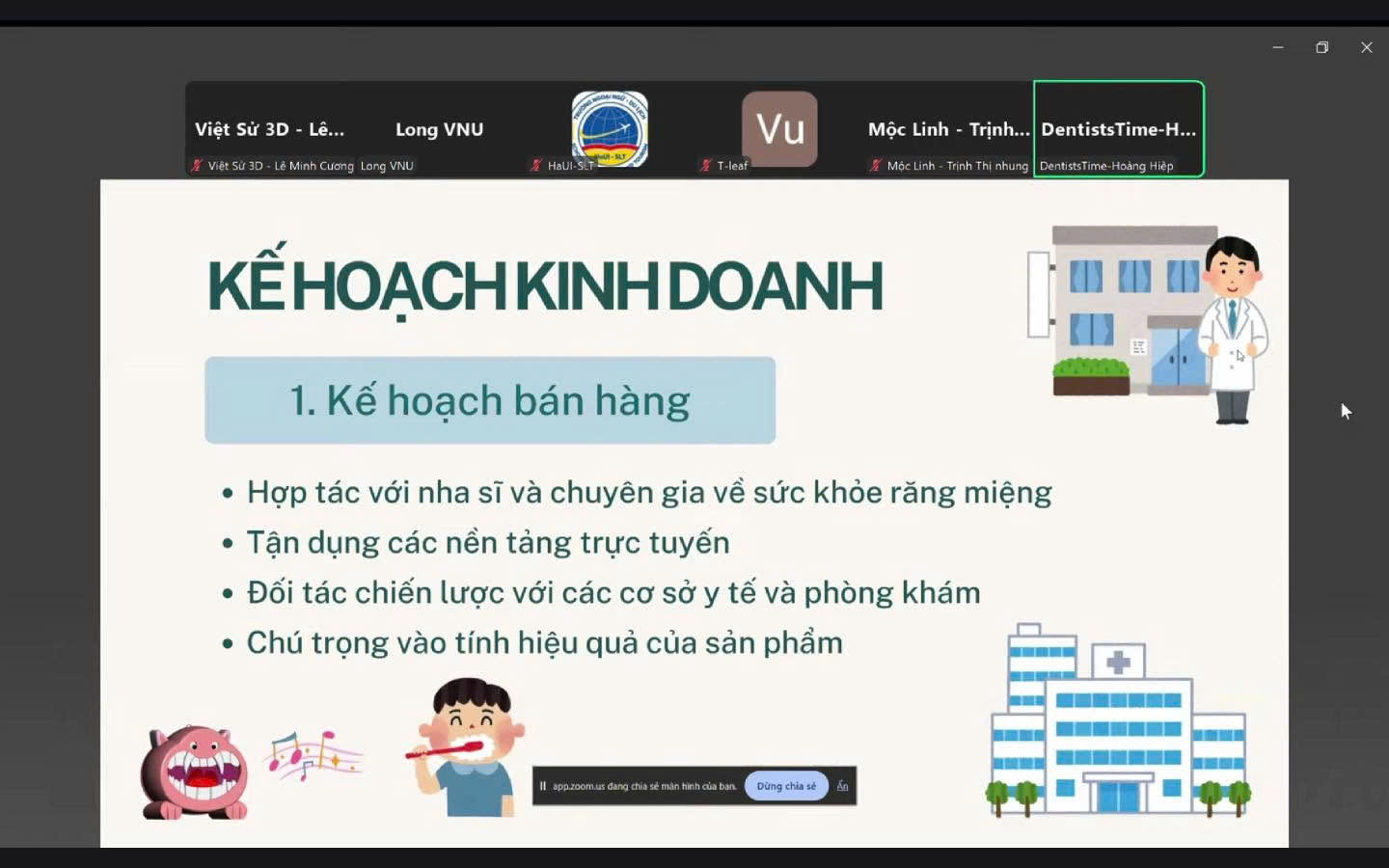Select Long VNU participant tile

[x=440, y=128]
